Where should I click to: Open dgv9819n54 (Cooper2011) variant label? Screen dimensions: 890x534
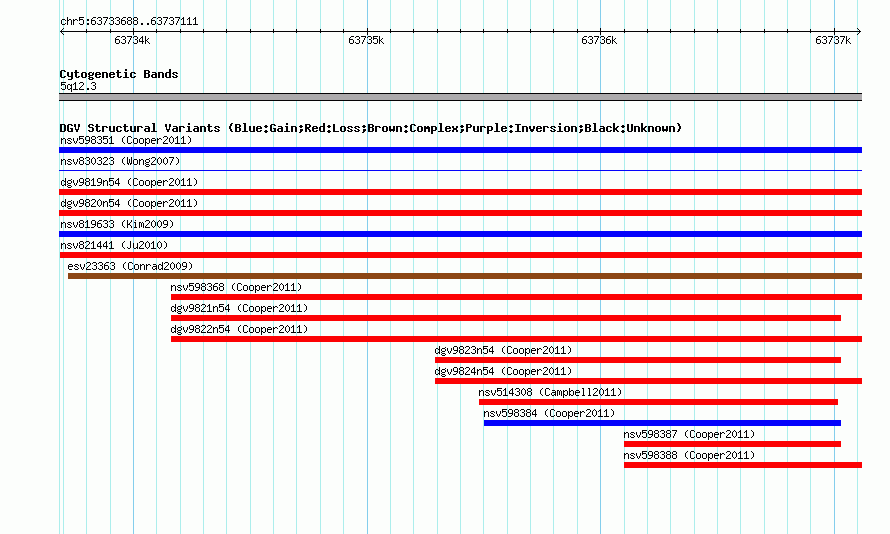point(129,182)
